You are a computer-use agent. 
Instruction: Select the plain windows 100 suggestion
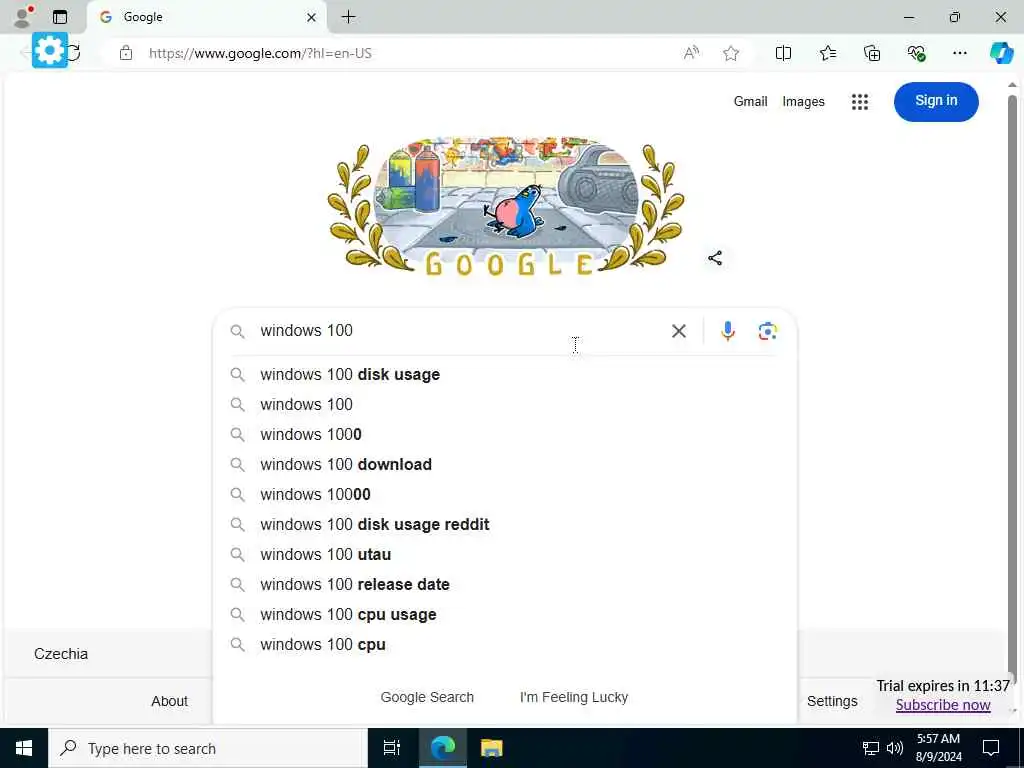click(x=504, y=404)
